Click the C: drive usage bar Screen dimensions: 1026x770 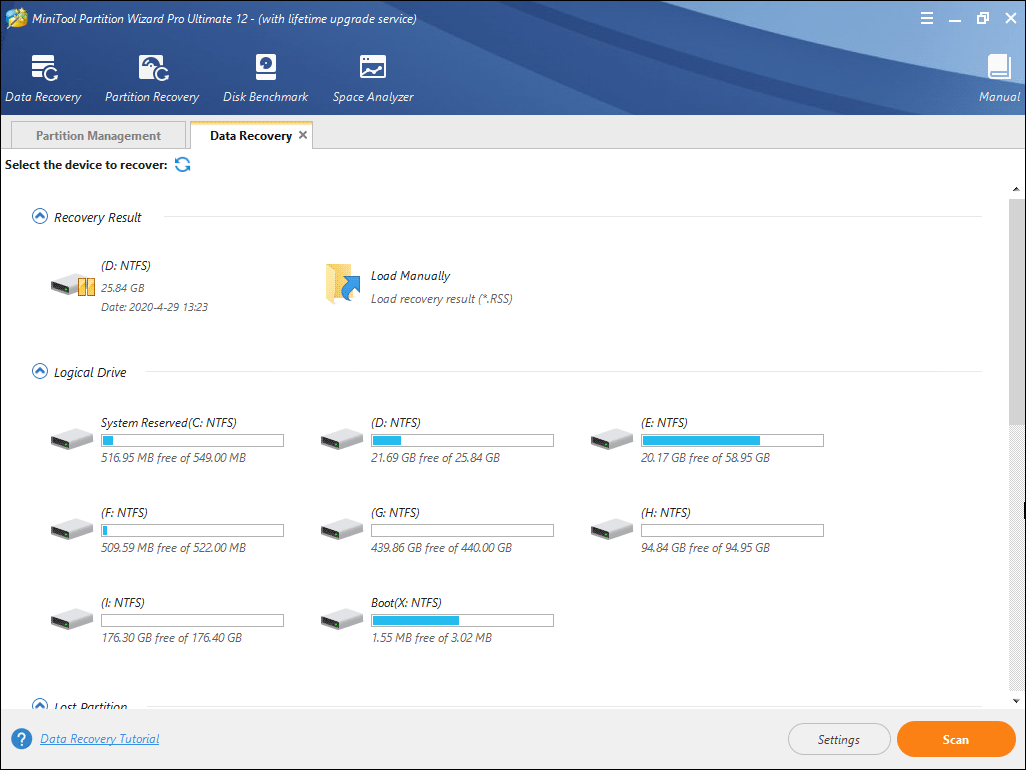pos(192,440)
